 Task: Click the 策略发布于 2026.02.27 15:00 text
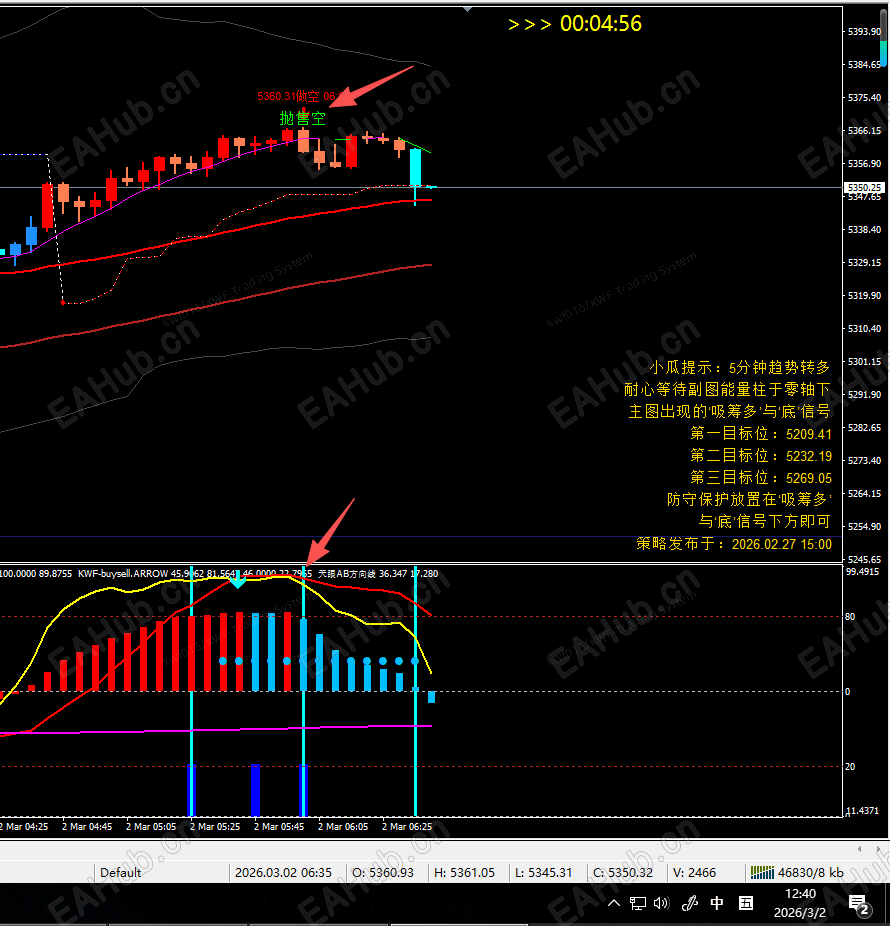point(734,544)
